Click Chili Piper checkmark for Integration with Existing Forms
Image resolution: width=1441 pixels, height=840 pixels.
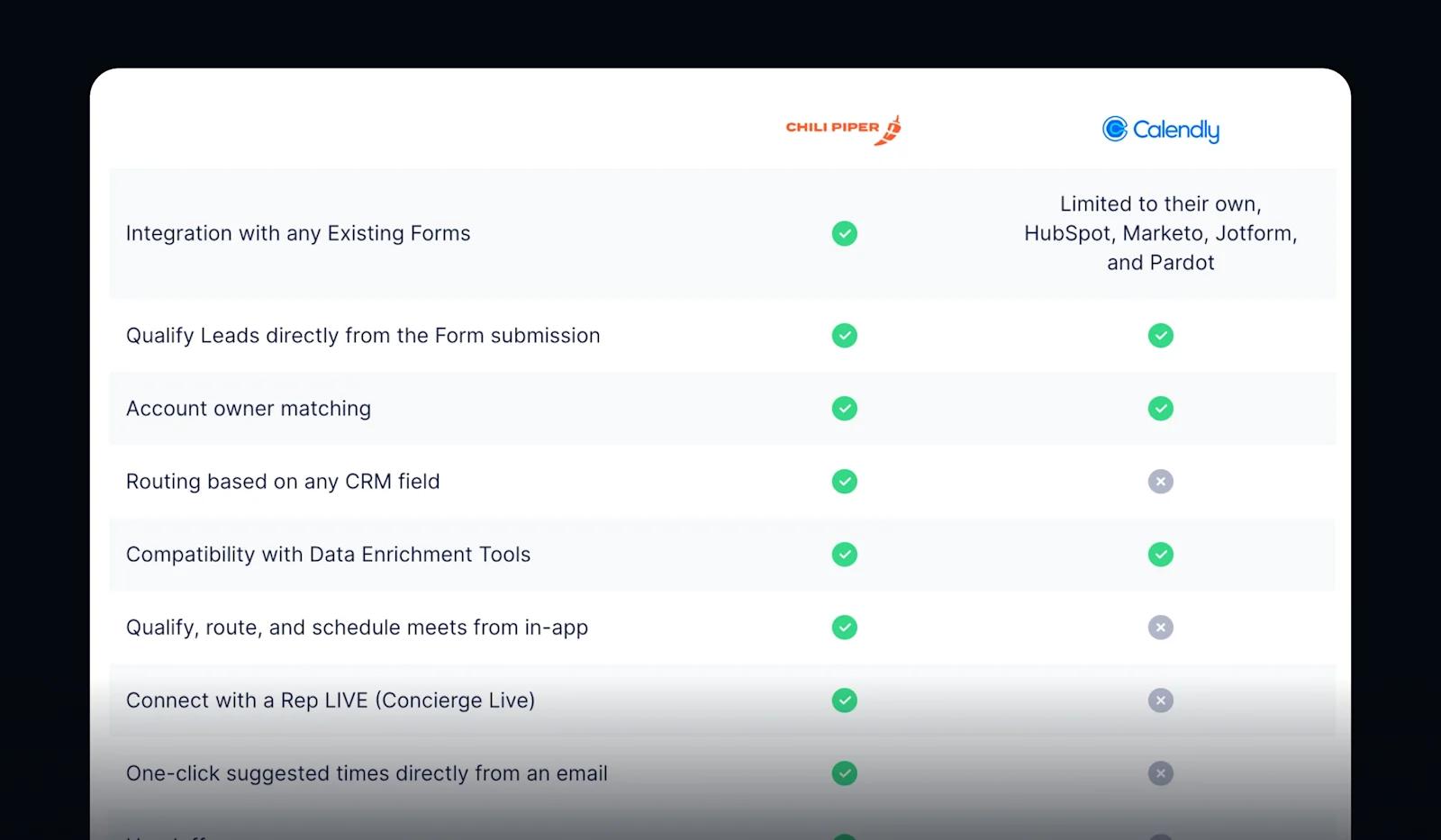click(844, 234)
